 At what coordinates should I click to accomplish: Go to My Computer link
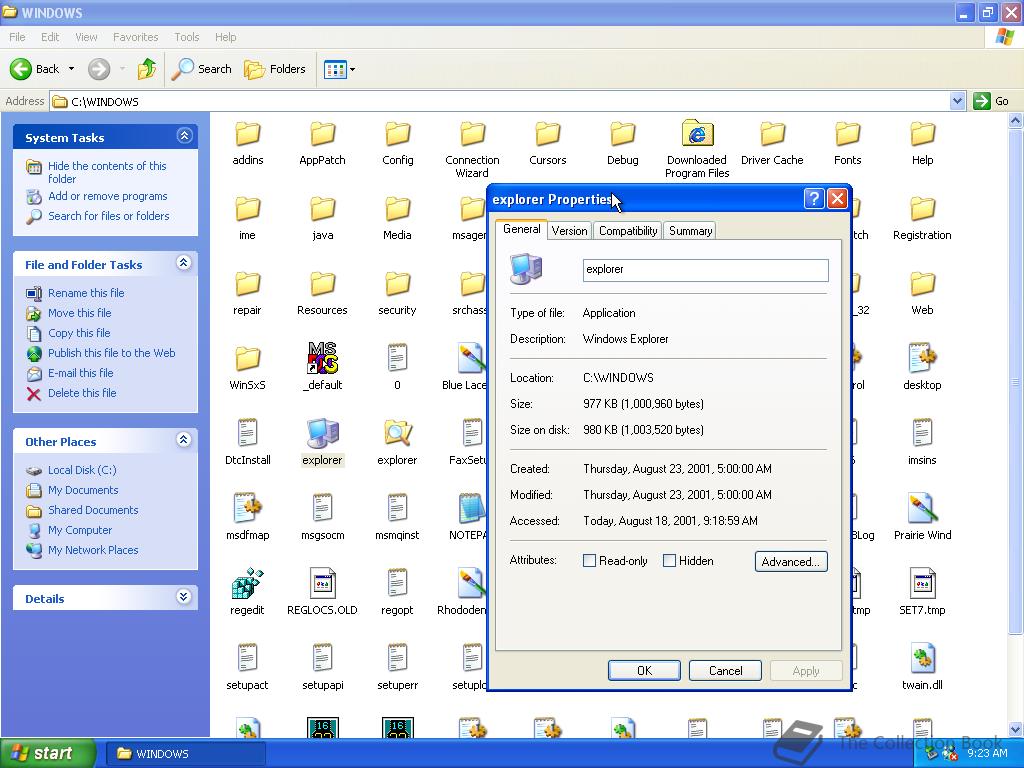[80, 530]
